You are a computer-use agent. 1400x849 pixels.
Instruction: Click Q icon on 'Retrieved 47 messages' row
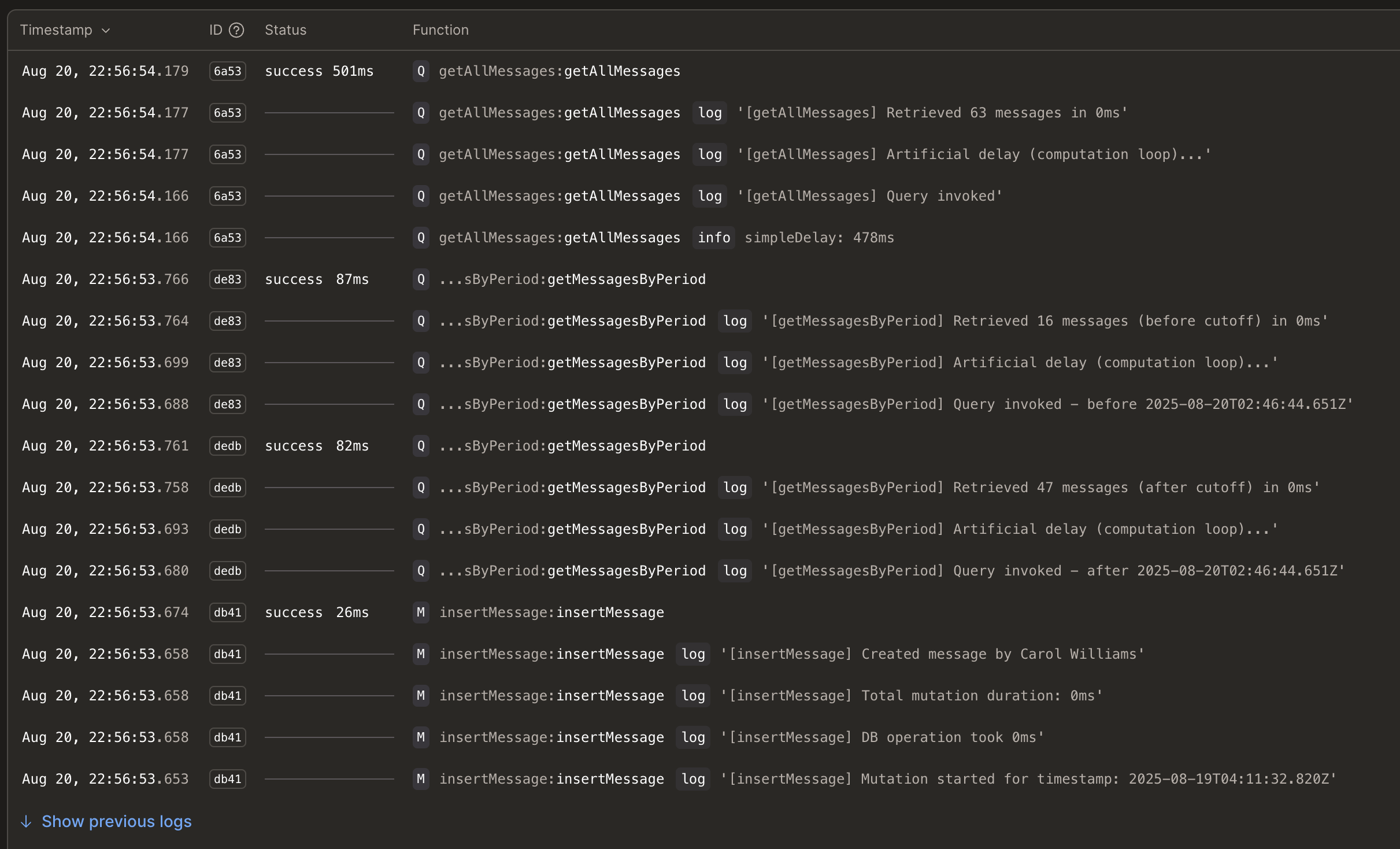coord(421,488)
